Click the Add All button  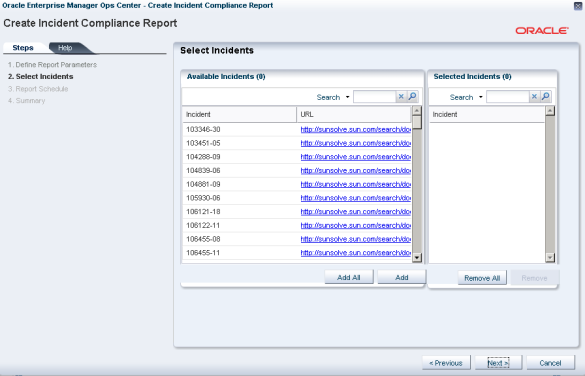point(349,278)
